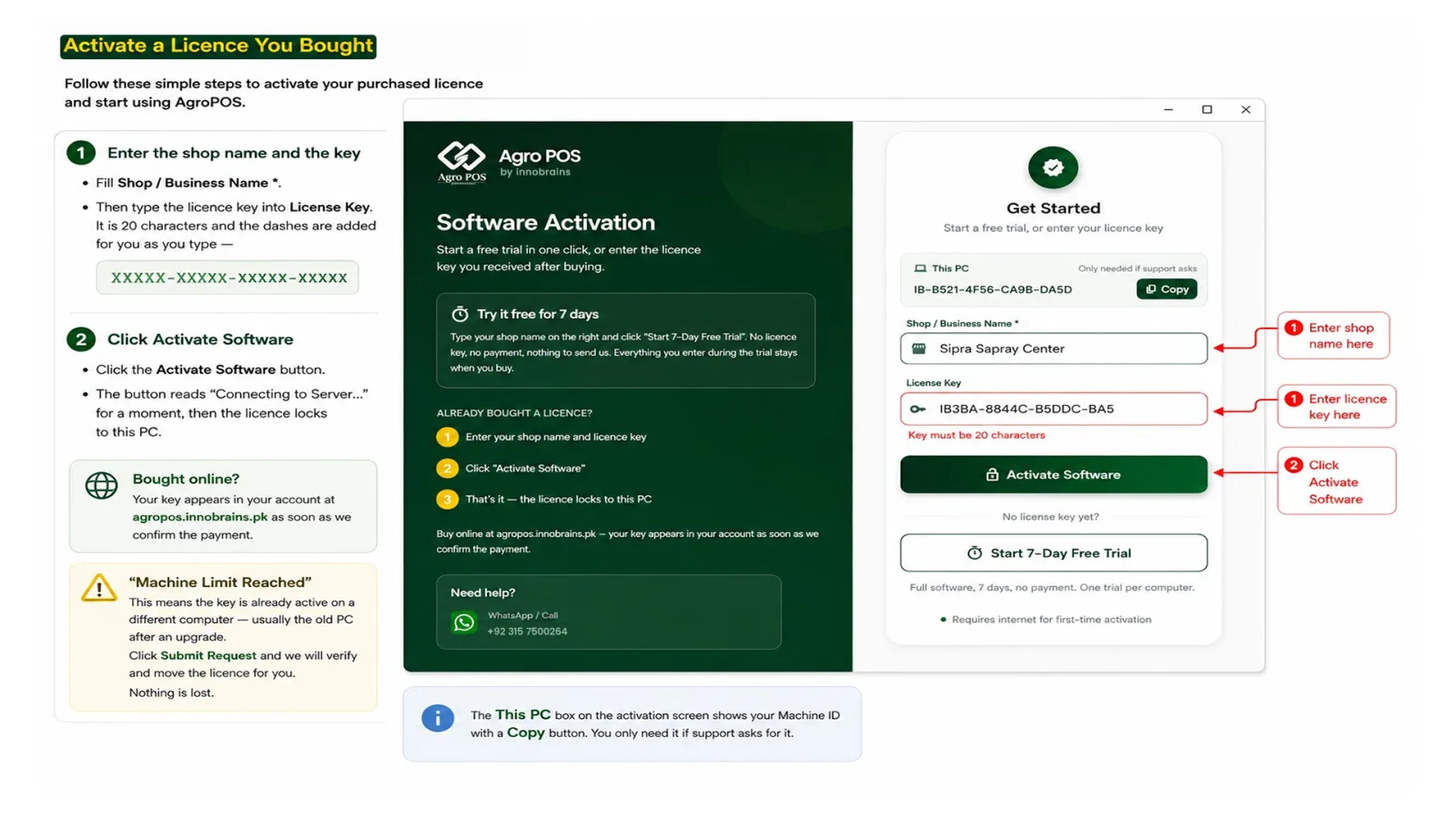Close the Agro POS activation window
The image size is (1456, 819).
tap(1246, 110)
